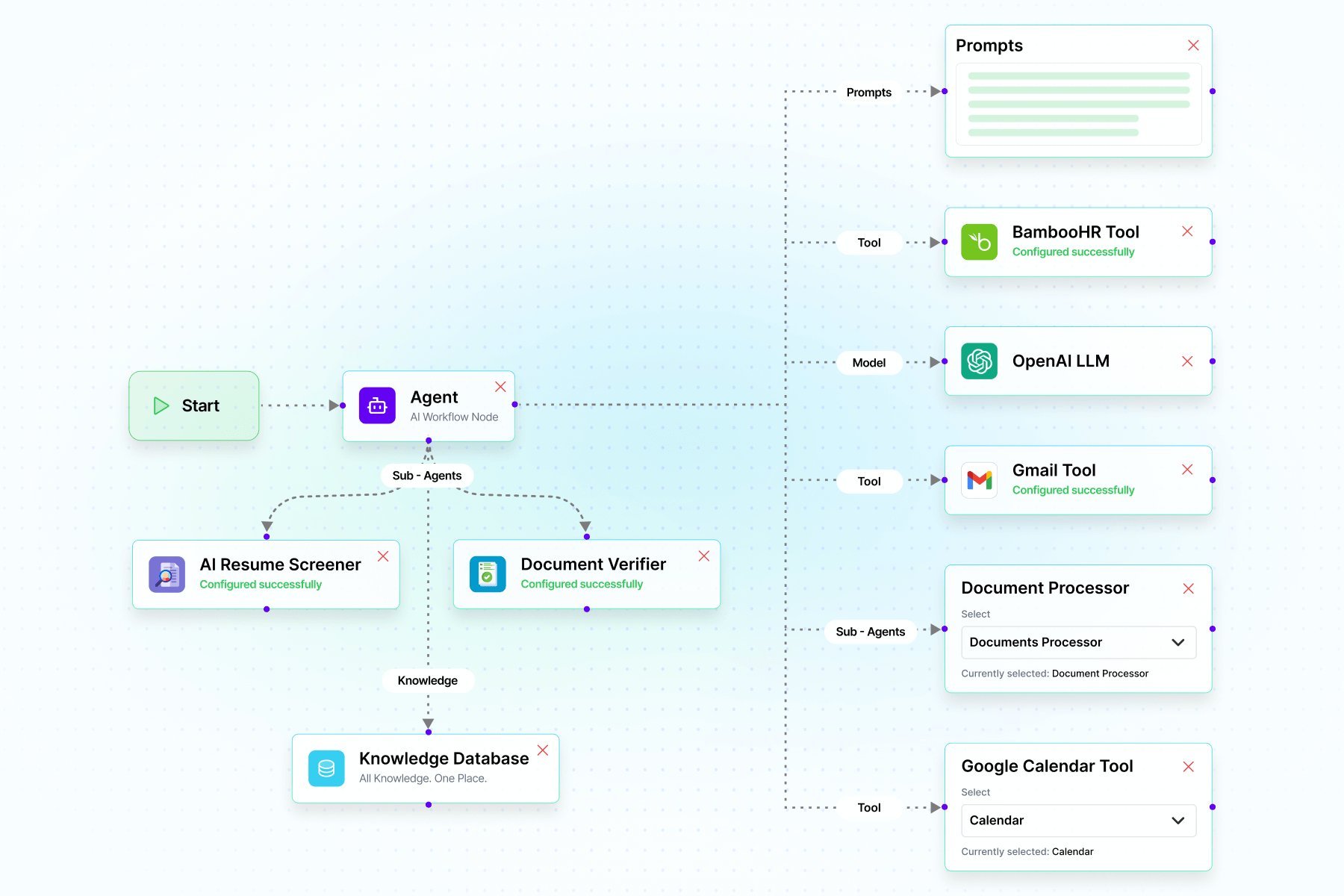Image resolution: width=1344 pixels, height=896 pixels.
Task: Click the Sub - Agents label under Agent
Action: click(427, 476)
